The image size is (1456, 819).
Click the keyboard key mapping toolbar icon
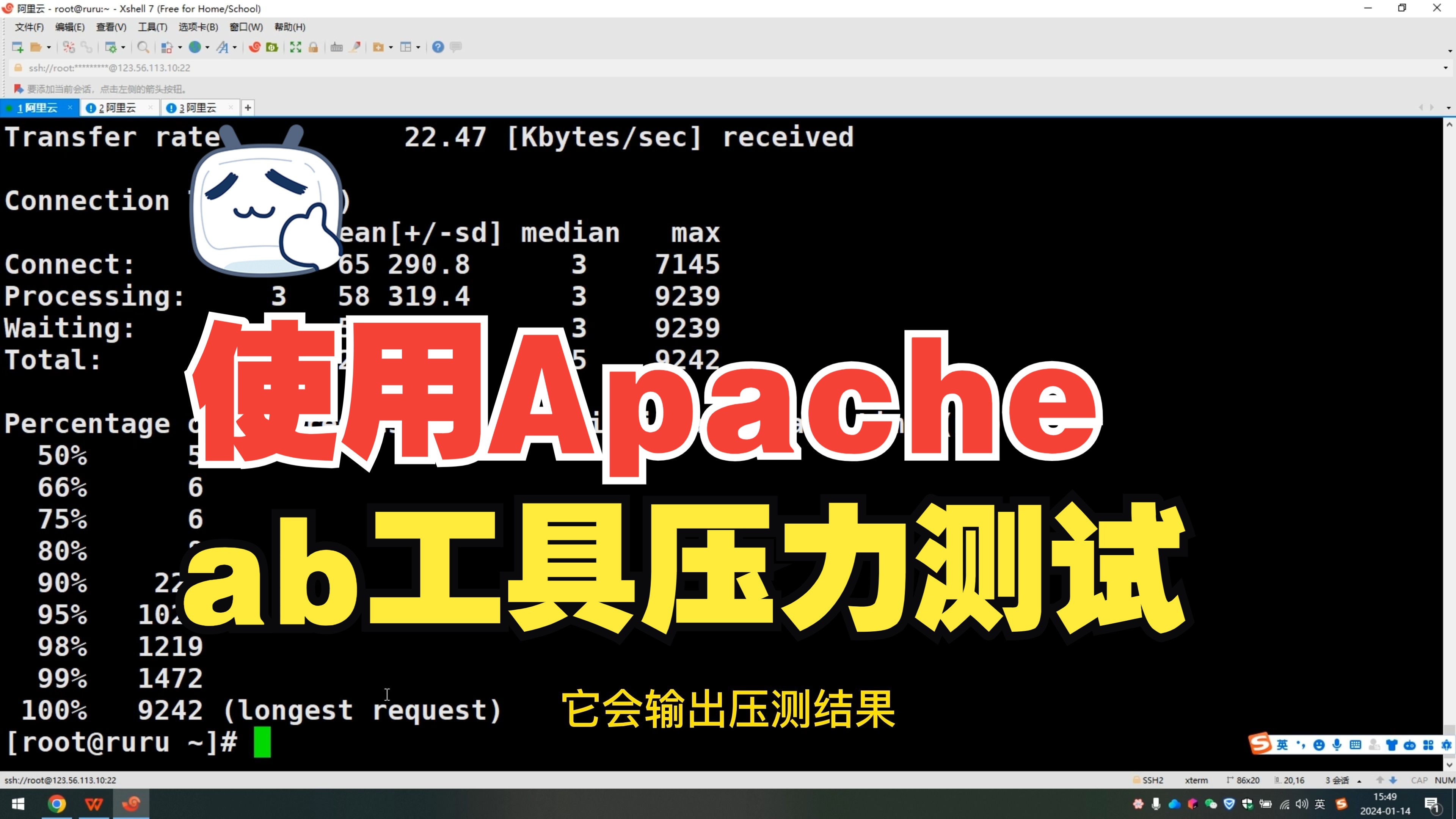[337, 47]
